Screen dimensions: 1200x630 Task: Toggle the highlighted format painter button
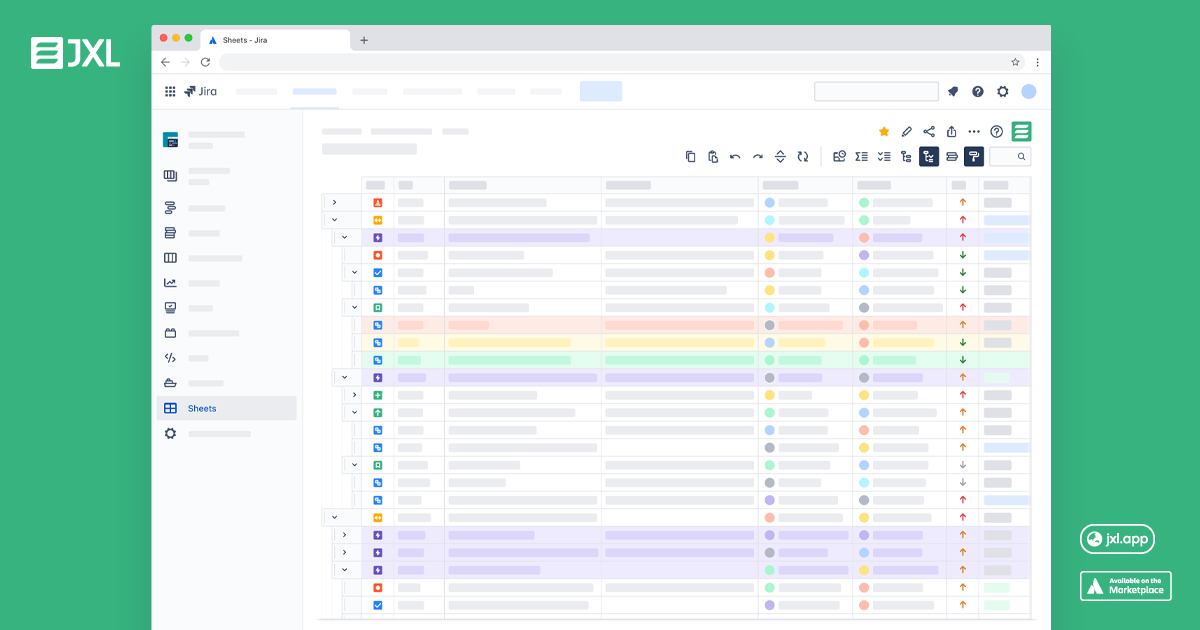click(x=973, y=156)
